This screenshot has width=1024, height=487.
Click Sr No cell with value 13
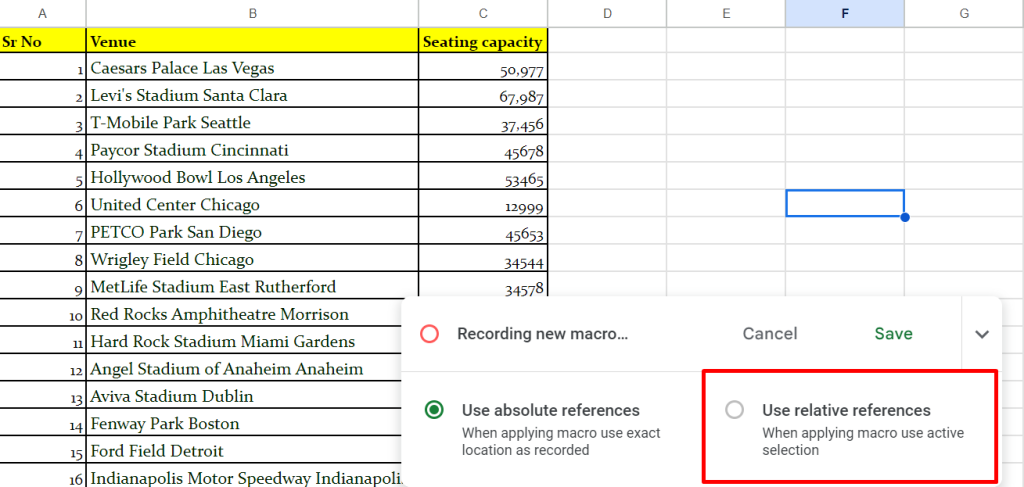(x=42, y=396)
